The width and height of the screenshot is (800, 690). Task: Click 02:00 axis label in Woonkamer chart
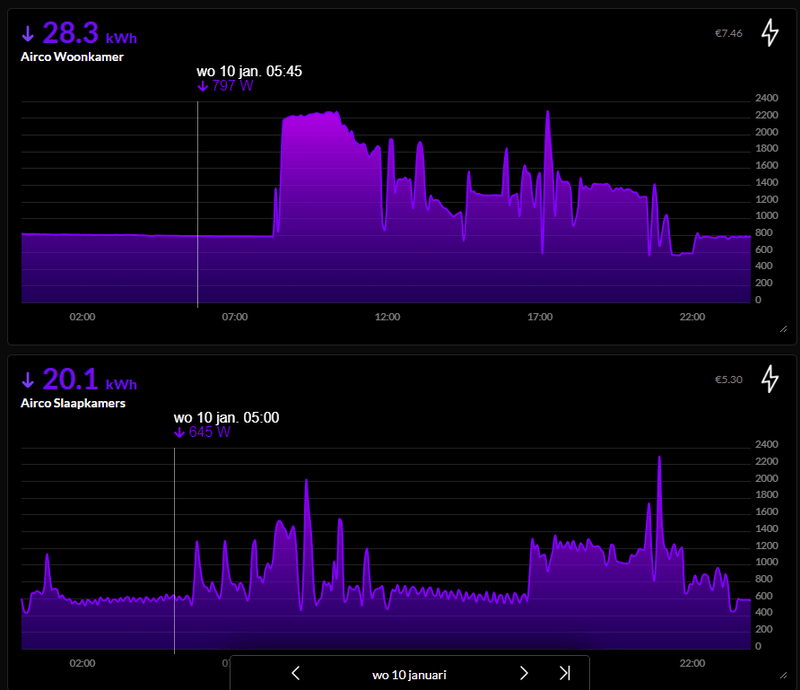pos(82,317)
